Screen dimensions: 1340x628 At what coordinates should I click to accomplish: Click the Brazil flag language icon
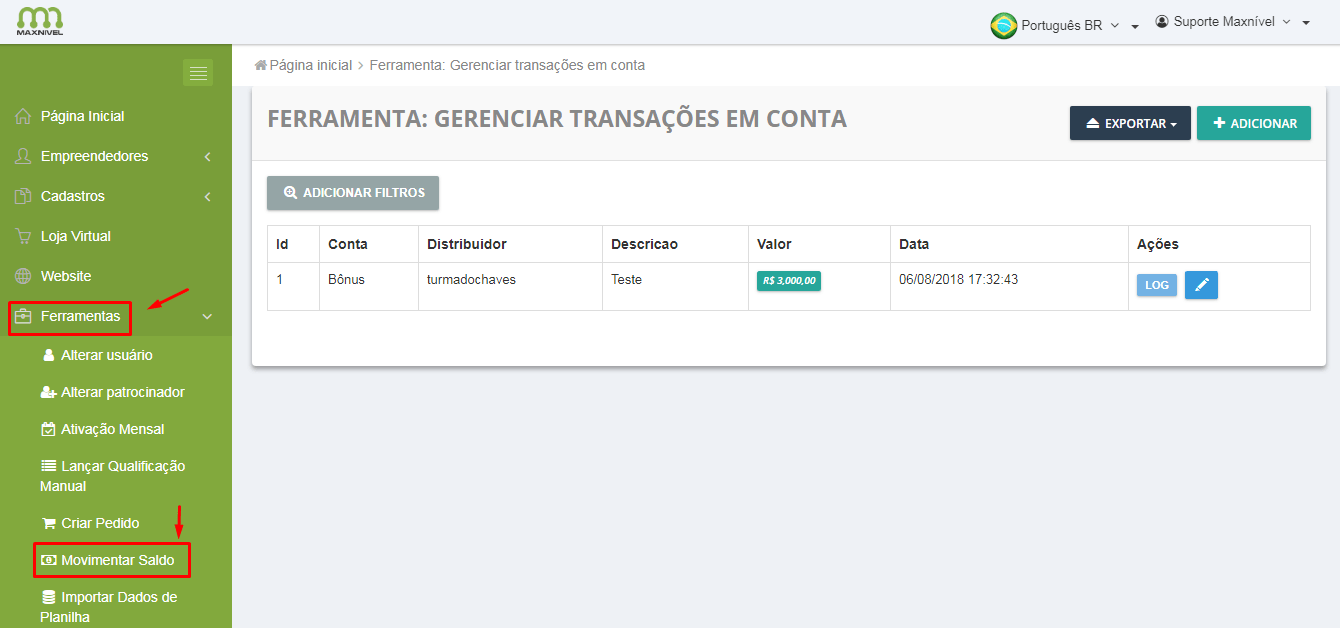(x=1003, y=26)
